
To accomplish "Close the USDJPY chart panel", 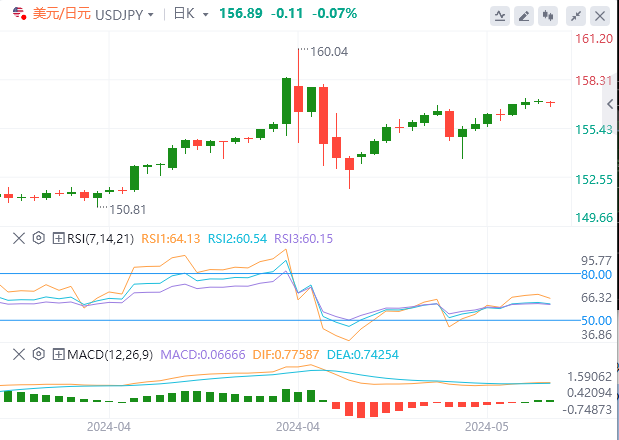I will pos(600,16).
